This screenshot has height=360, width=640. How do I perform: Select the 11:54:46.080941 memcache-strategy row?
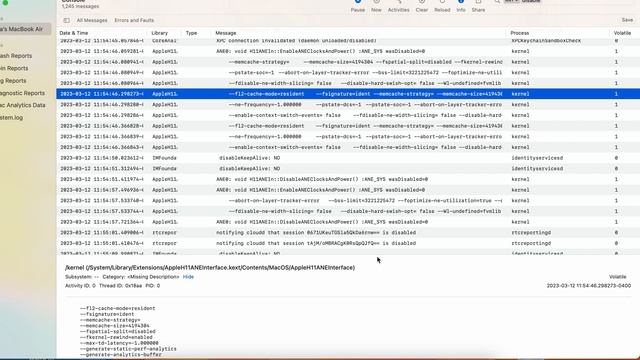tap(348, 62)
